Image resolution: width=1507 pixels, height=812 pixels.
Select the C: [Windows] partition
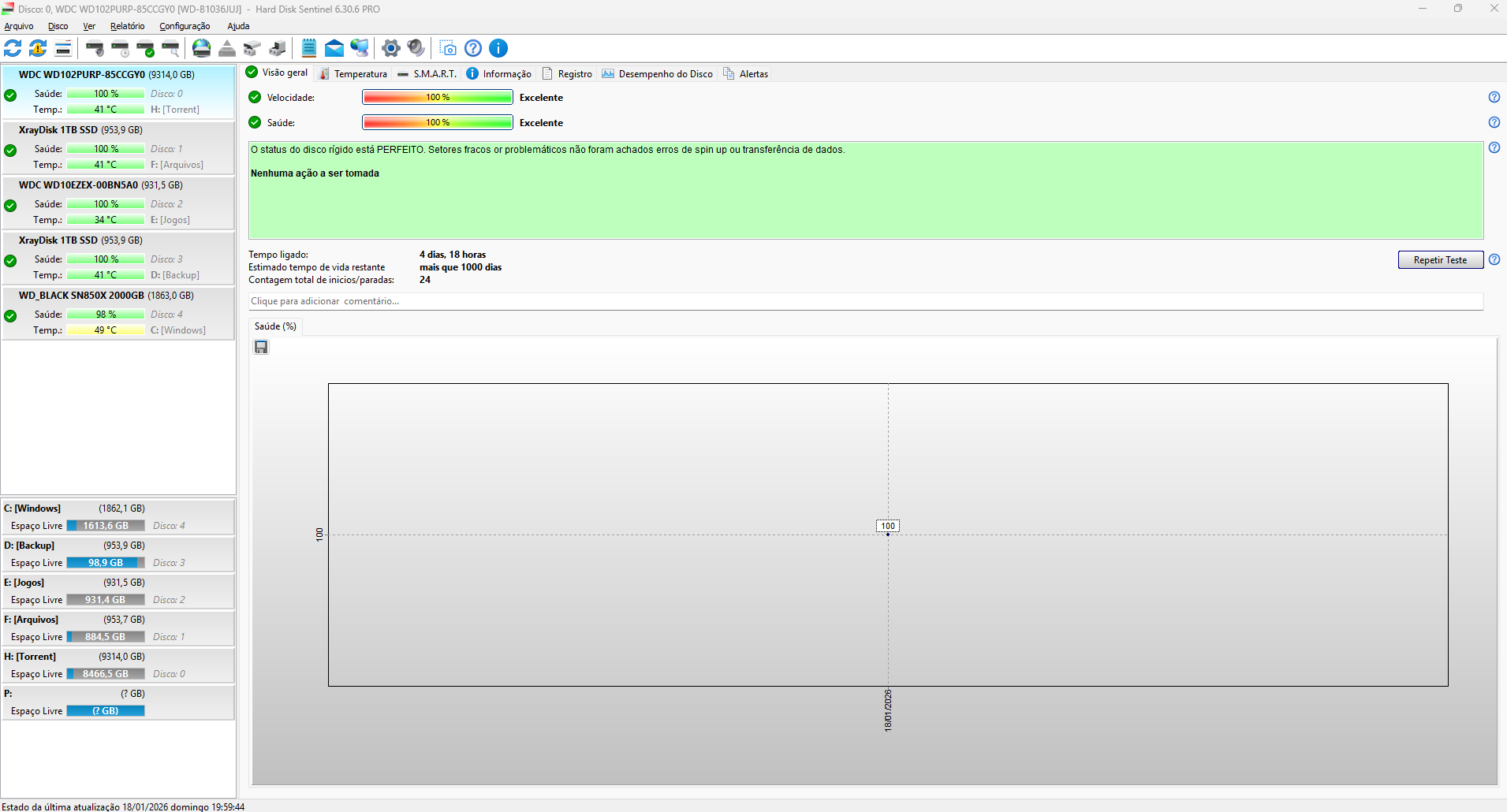click(x=118, y=516)
